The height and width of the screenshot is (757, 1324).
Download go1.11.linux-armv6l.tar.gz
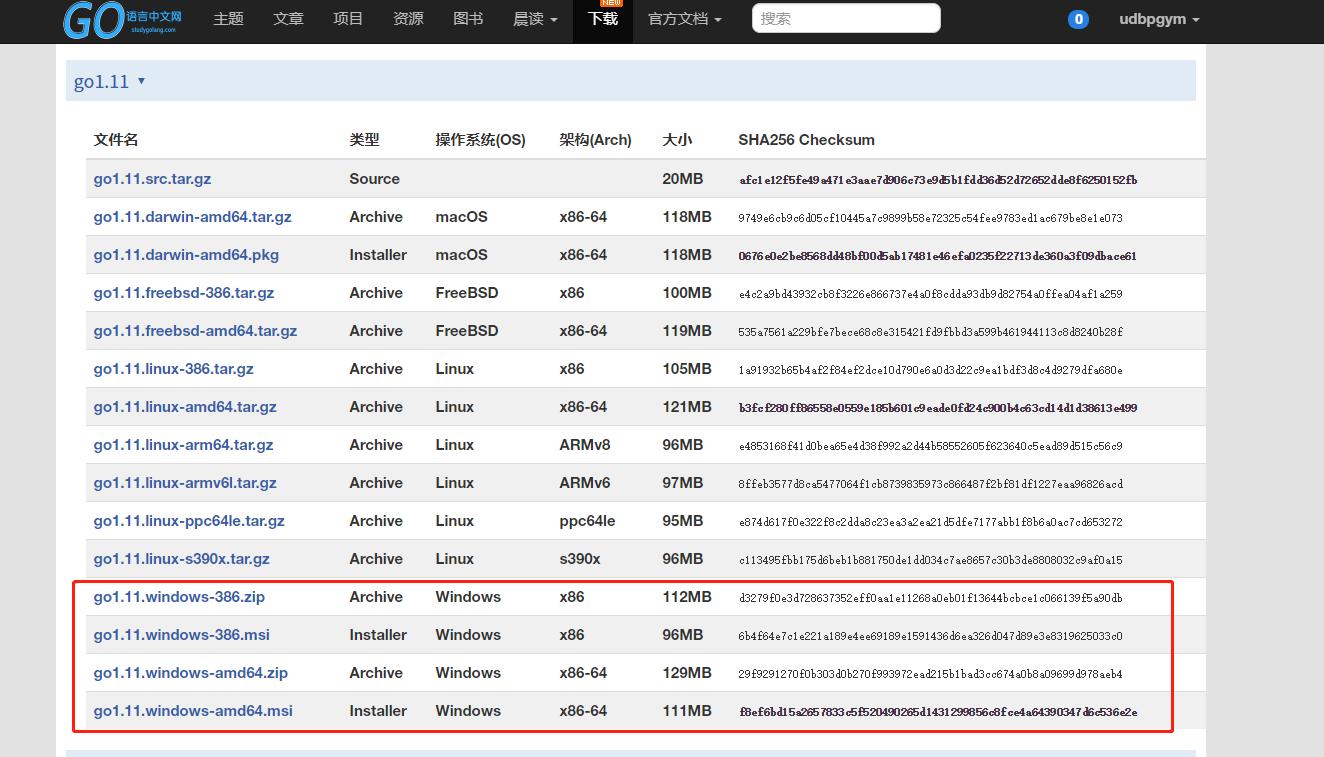(x=185, y=483)
